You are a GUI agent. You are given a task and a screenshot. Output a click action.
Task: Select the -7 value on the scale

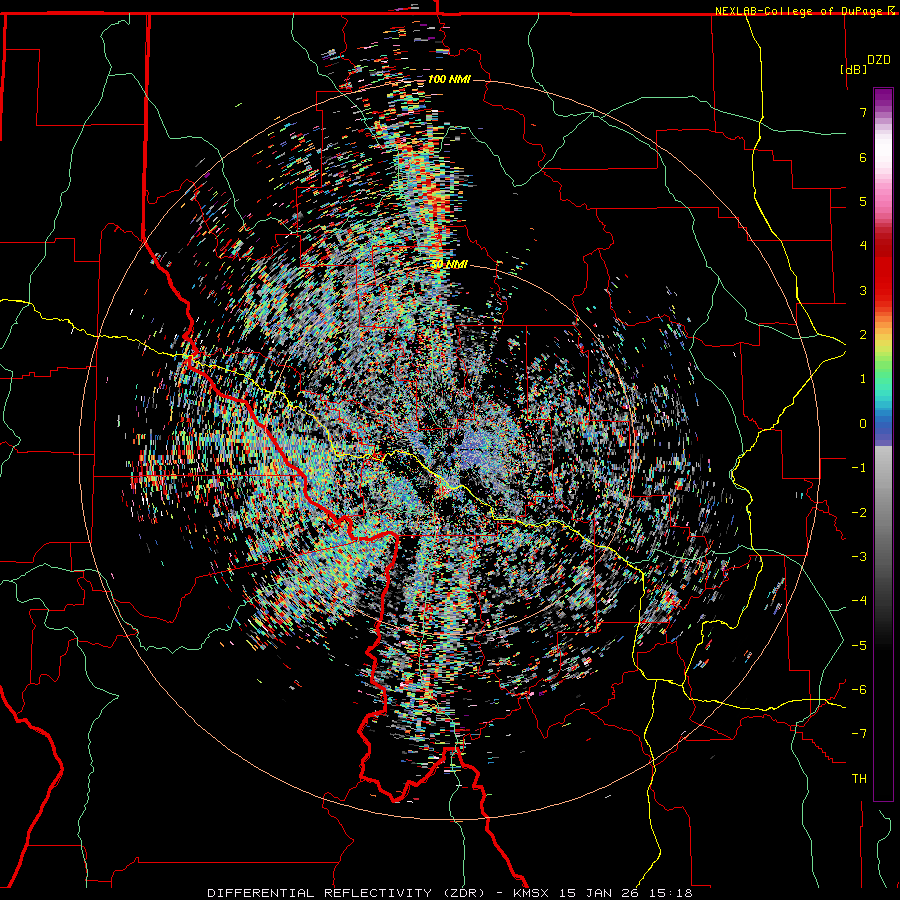[x=859, y=734]
